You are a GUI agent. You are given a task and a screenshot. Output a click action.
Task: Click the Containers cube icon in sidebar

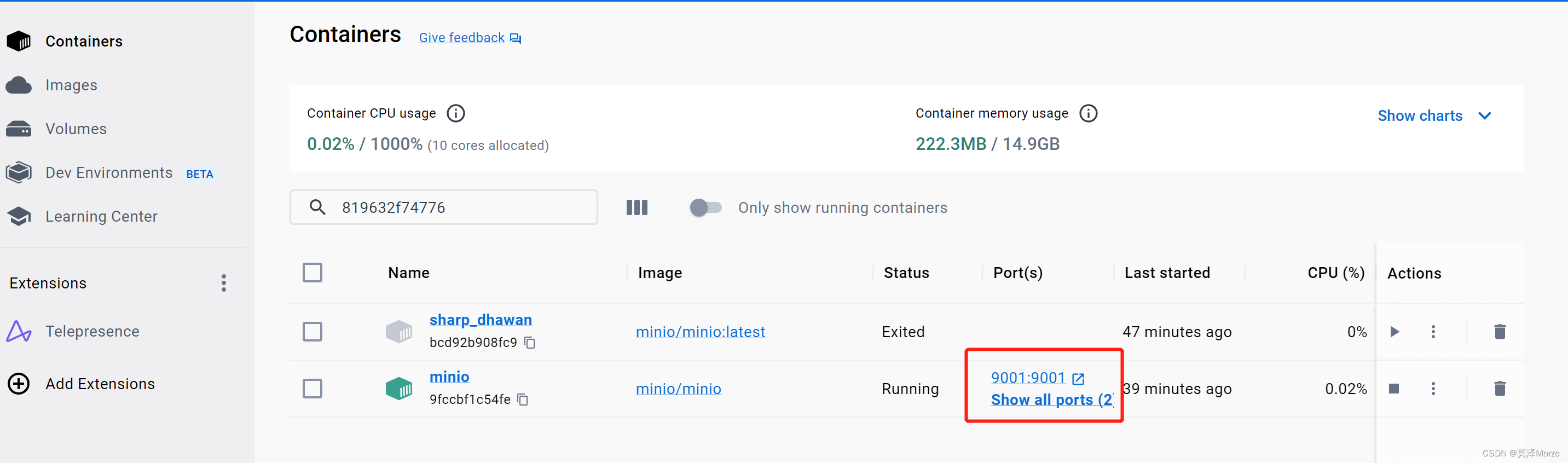[x=19, y=42]
